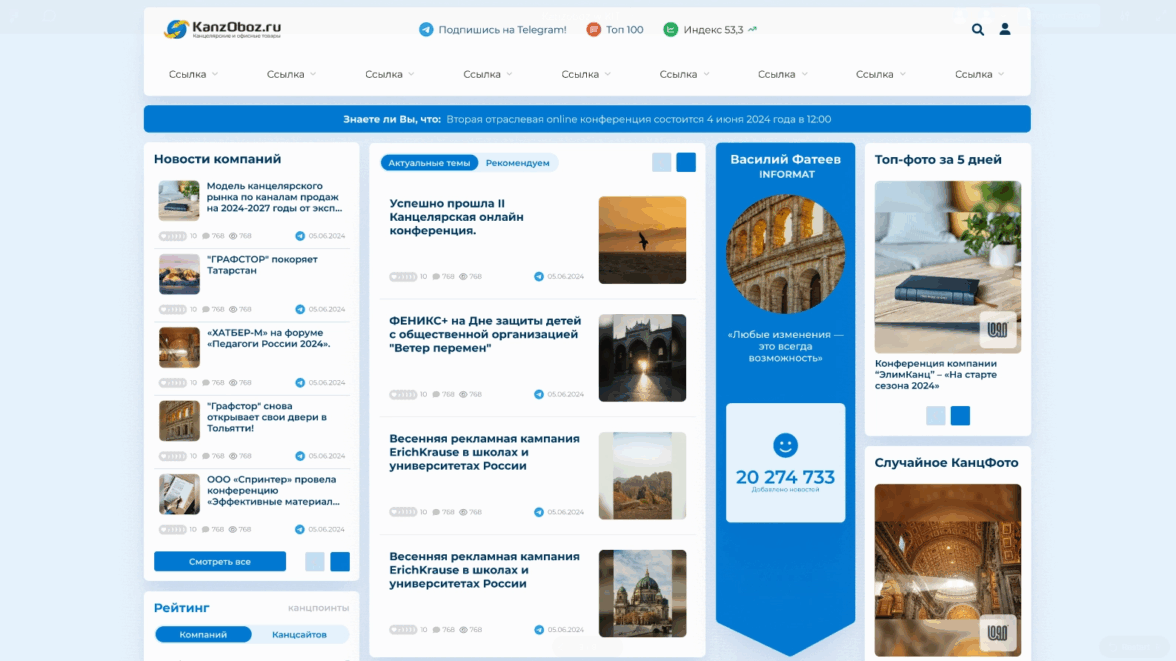Click views eye icon on "Успешно прошла II" article
The image size is (1176, 661).
463,277
